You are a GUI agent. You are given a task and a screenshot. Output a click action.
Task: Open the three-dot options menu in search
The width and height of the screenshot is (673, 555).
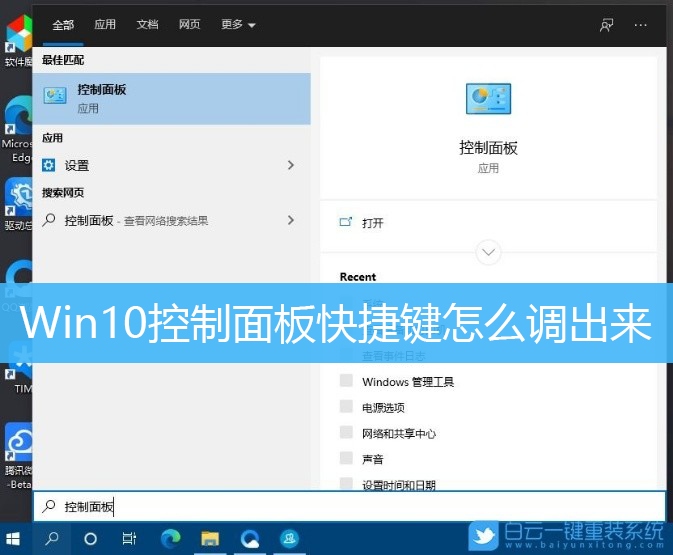641,25
